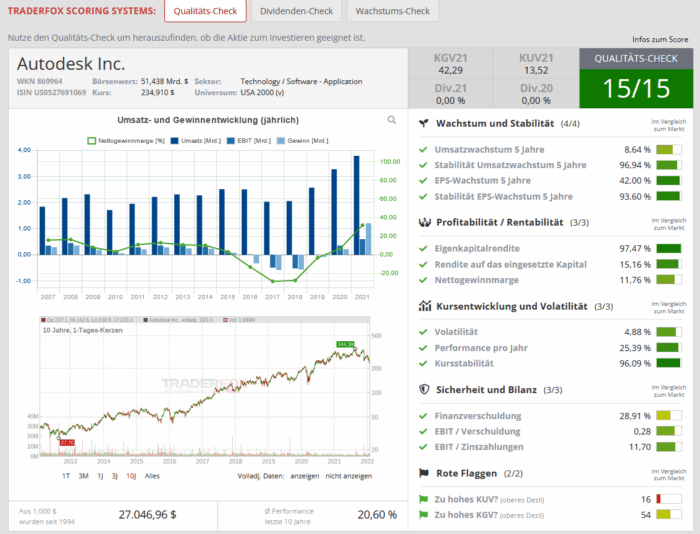
Task: Click the Eigenkapitalrendite market comparison bar
Action: click(x=667, y=248)
